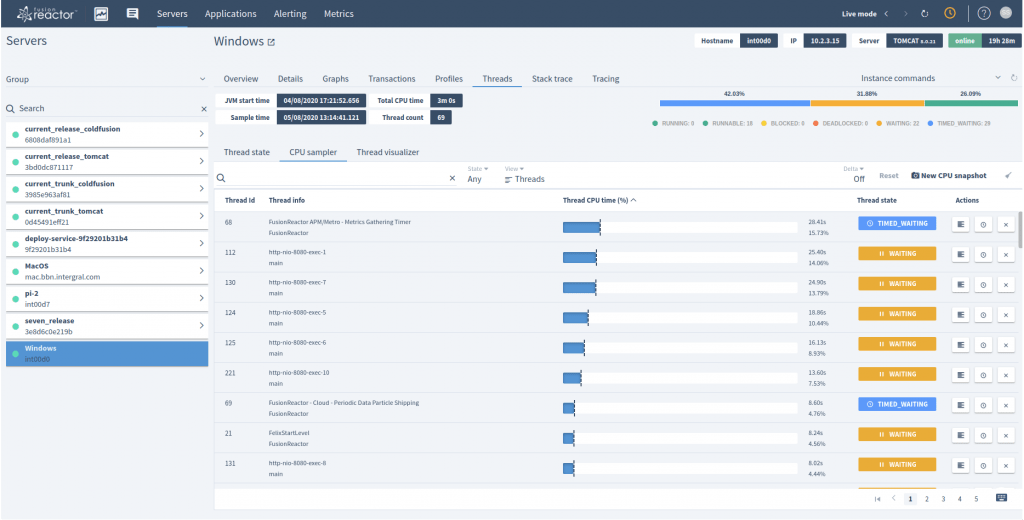
Task: Open stack trace icon for thread 21
Action: (961, 434)
